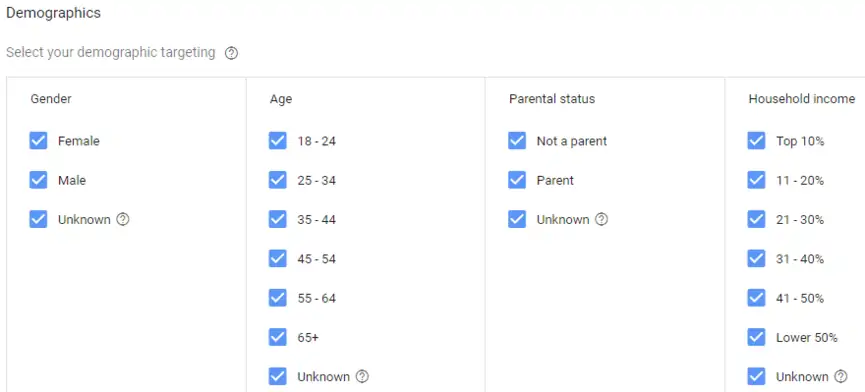Click help icon next to Age Unknown

362,377
